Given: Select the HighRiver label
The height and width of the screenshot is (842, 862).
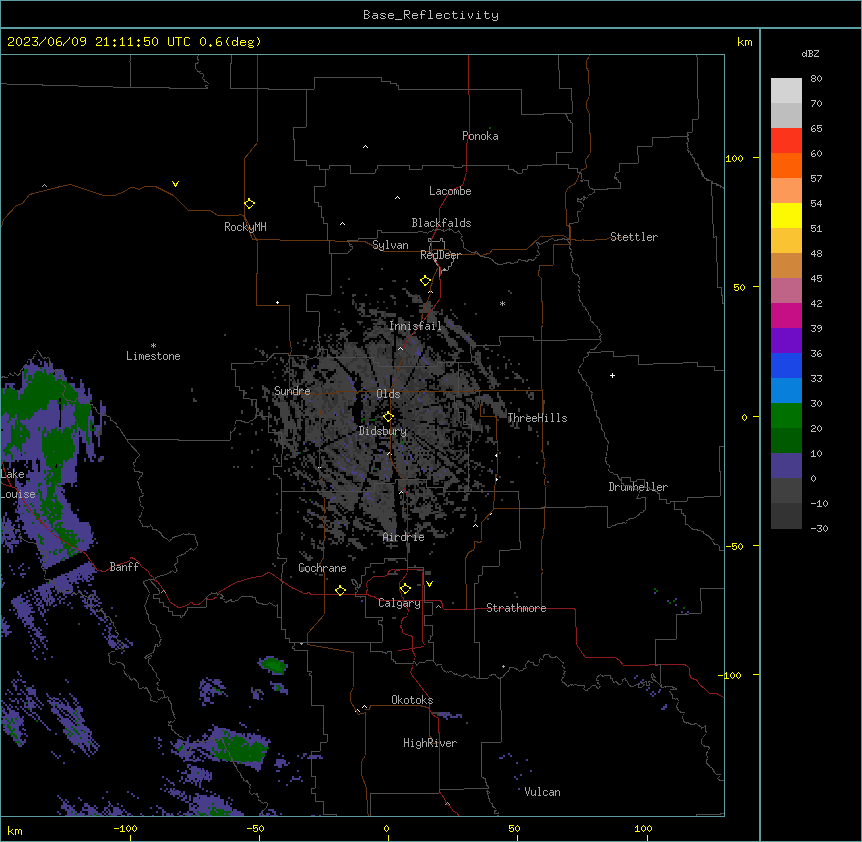Looking at the screenshot, I should (x=430, y=743).
